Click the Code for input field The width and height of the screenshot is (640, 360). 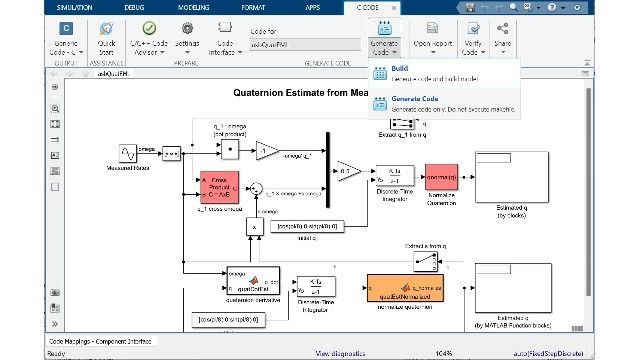point(305,44)
